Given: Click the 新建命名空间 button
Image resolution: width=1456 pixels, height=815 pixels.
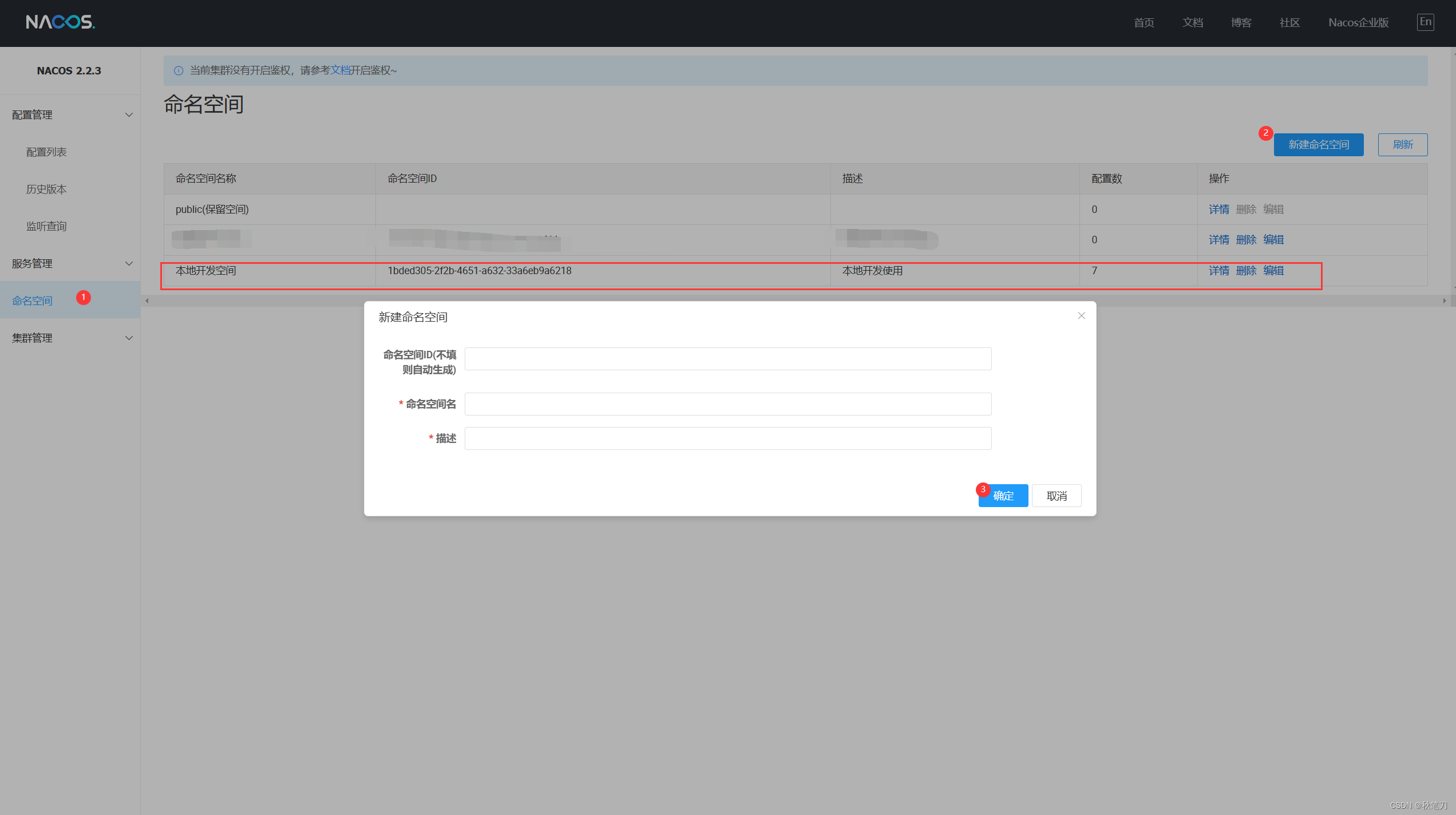Looking at the screenshot, I should point(1318,145).
